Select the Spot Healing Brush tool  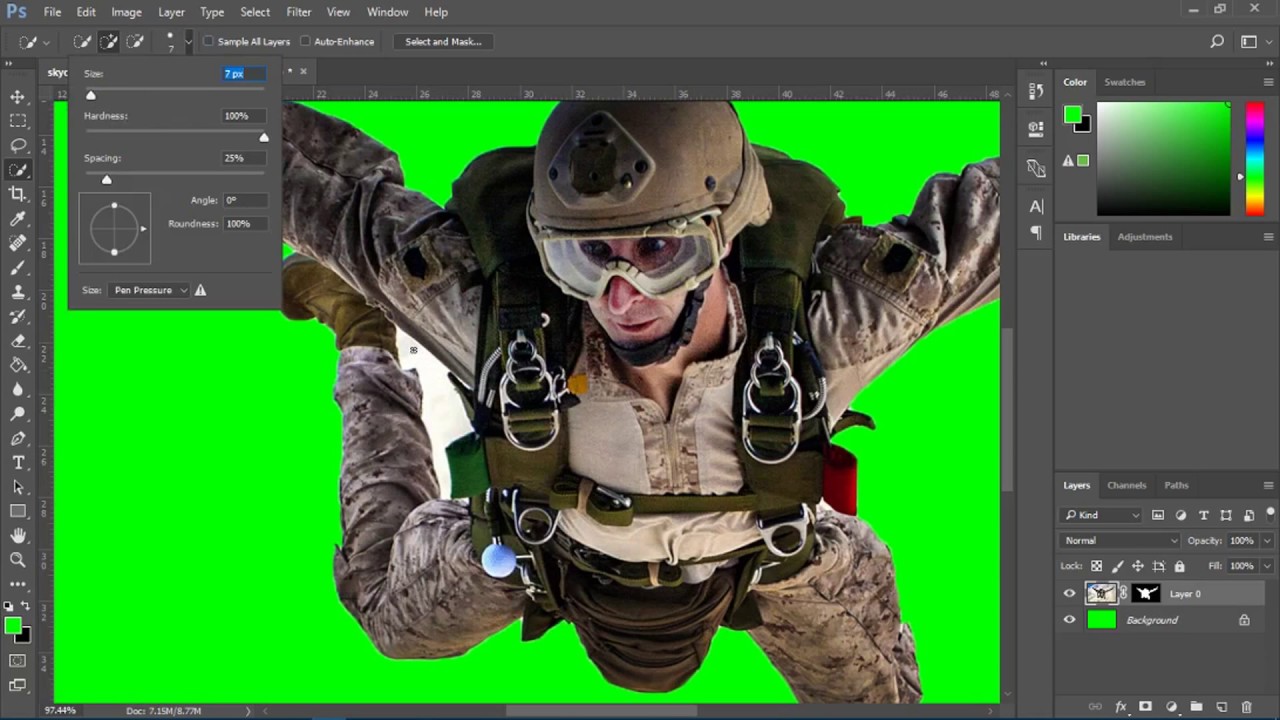[x=18, y=243]
